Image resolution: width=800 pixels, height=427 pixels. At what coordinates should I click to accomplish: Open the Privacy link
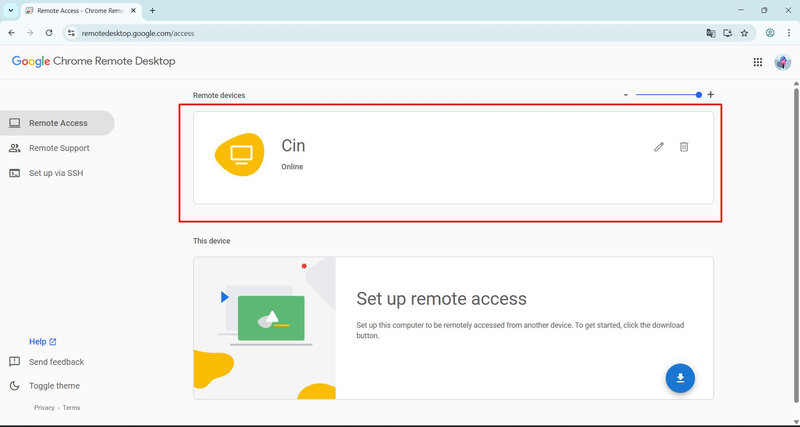[x=44, y=408]
